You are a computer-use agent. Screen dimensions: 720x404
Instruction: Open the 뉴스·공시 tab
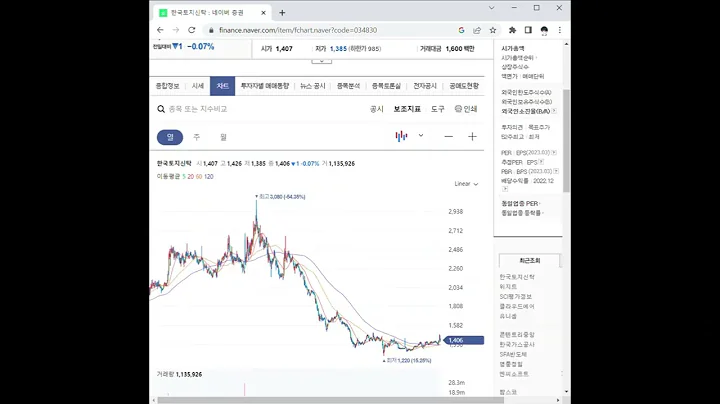[313, 86]
